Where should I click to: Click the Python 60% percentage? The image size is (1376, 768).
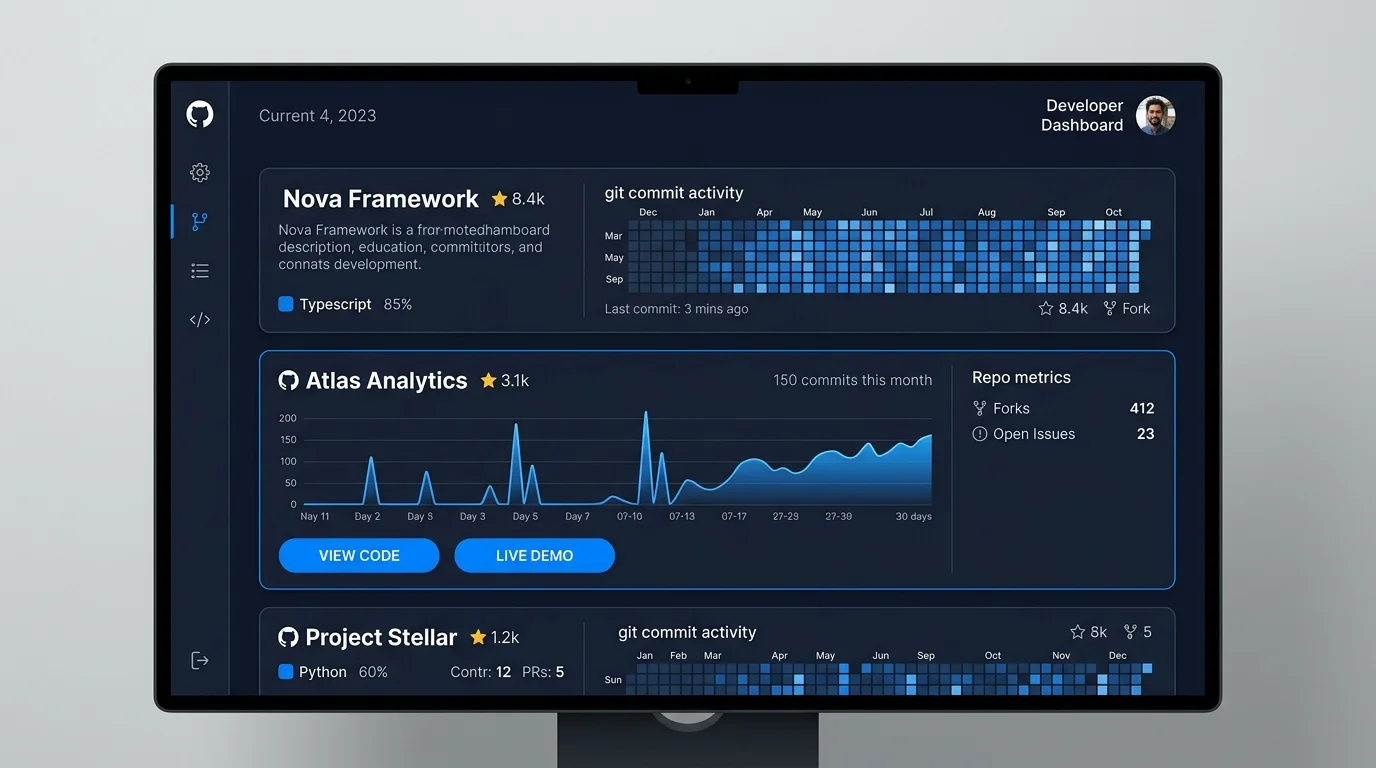pos(373,672)
